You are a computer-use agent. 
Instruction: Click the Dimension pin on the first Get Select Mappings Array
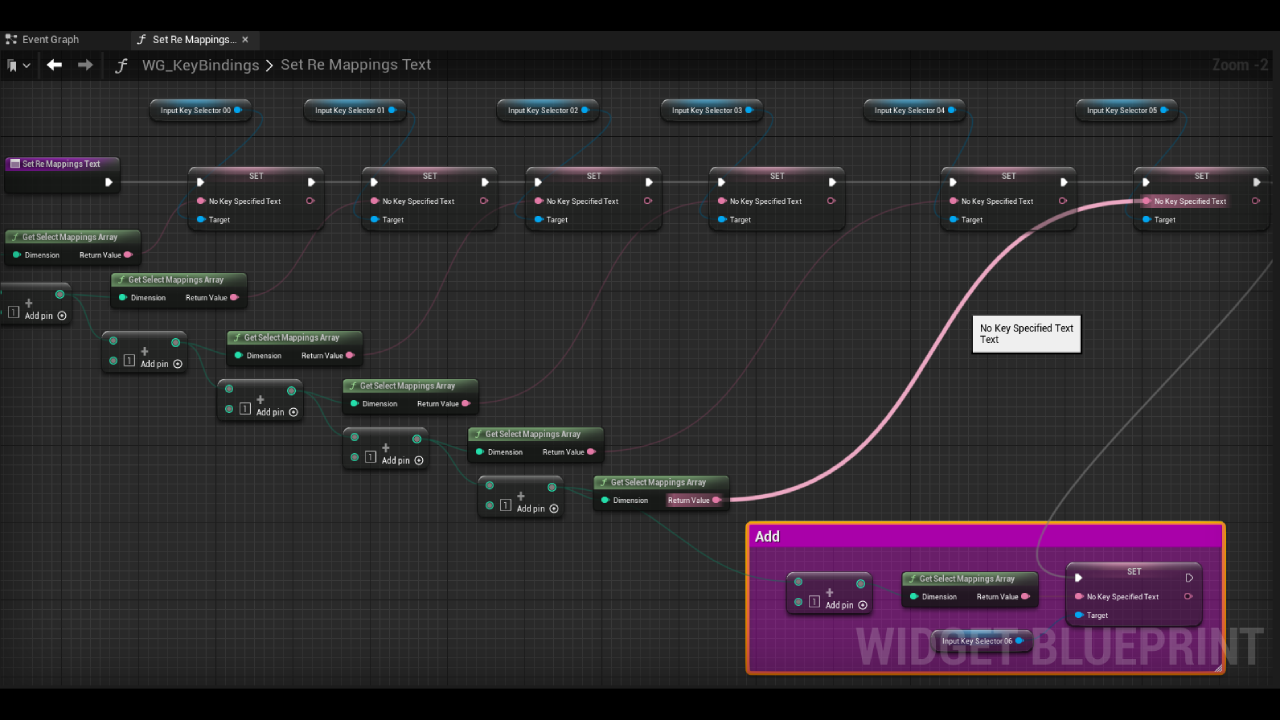pyautogui.click(x=17, y=255)
